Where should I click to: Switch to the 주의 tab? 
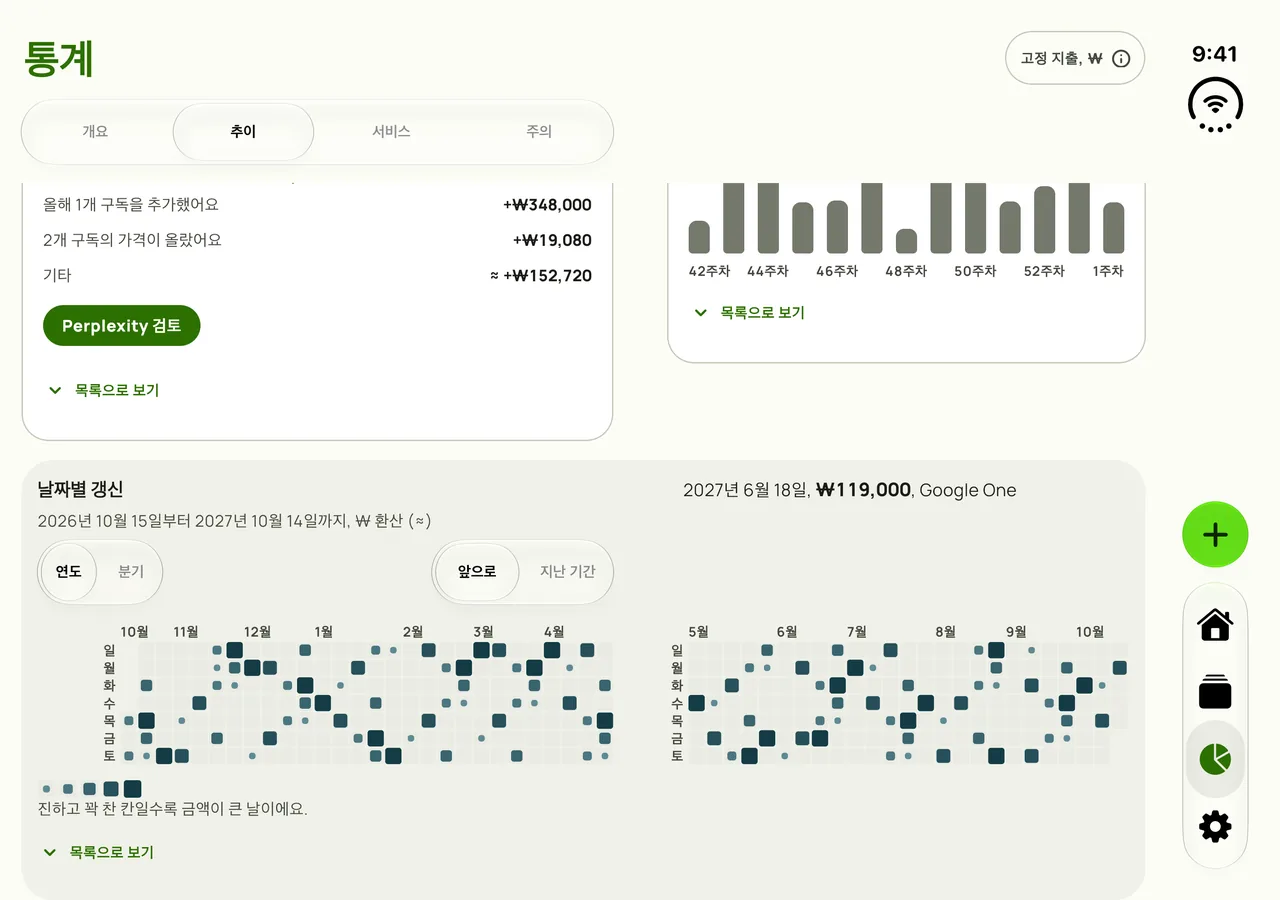click(539, 131)
